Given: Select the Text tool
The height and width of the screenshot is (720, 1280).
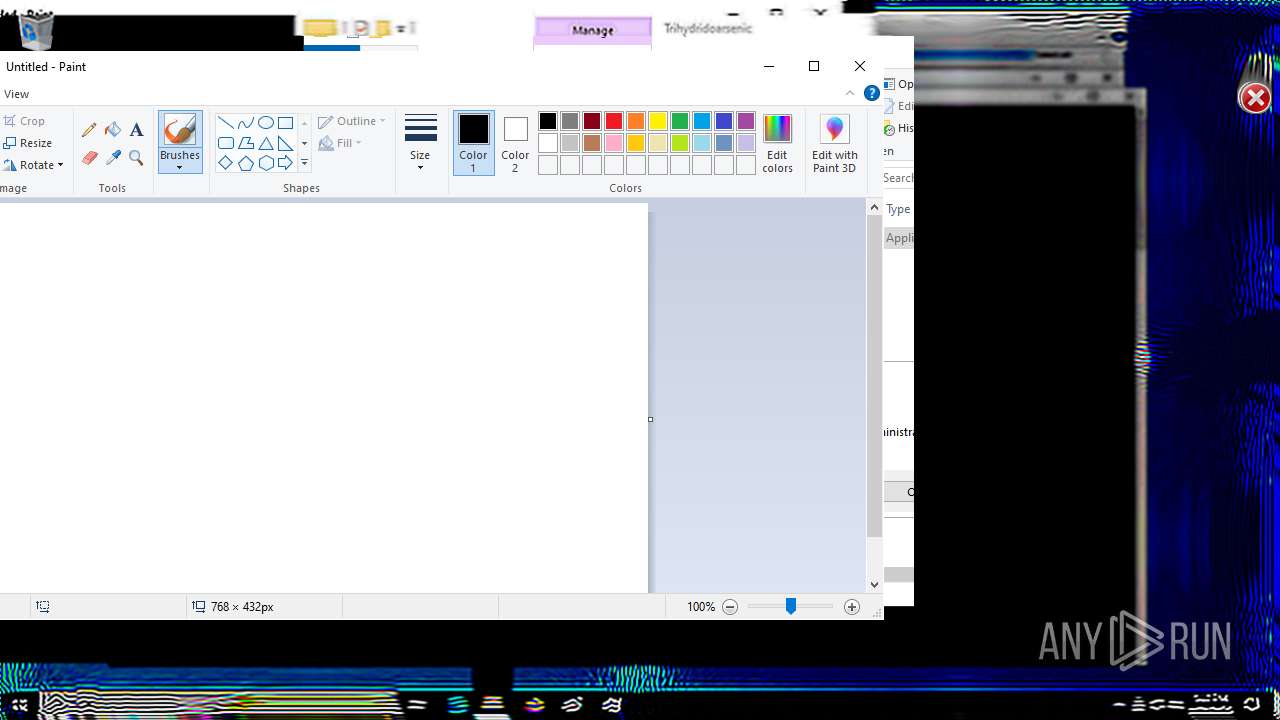Looking at the screenshot, I should pyautogui.click(x=136, y=130).
